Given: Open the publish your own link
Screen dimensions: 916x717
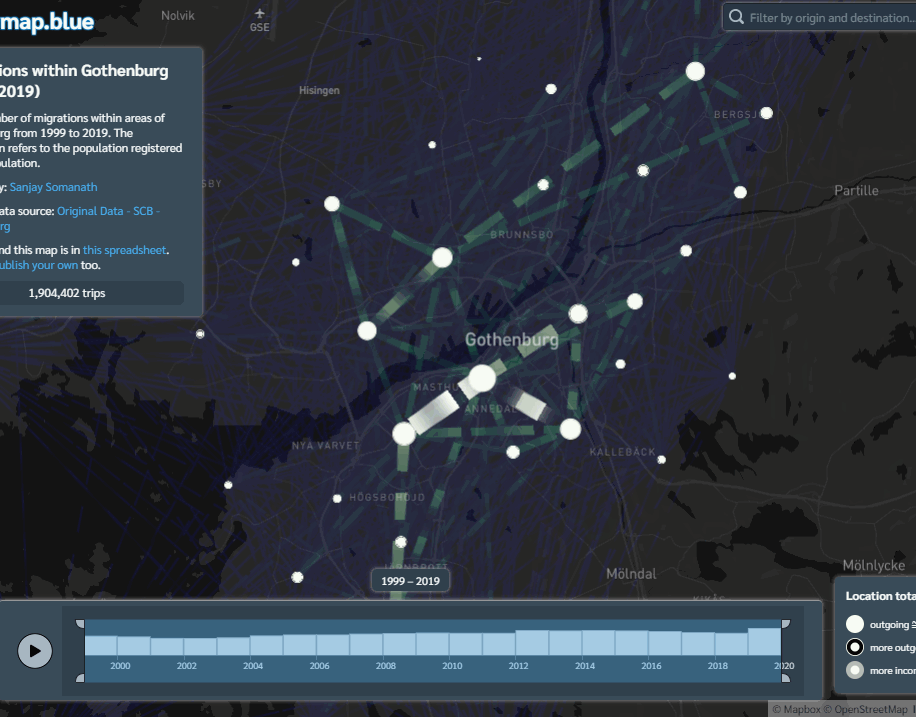Looking at the screenshot, I should (x=39, y=265).
